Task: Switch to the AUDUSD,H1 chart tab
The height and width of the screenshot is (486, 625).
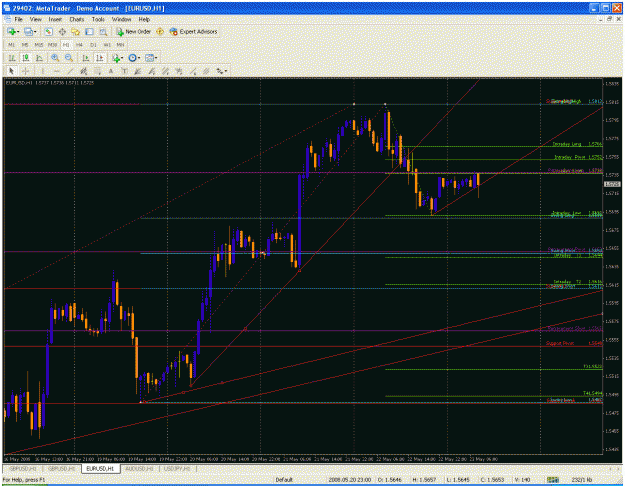Action: 139,469
